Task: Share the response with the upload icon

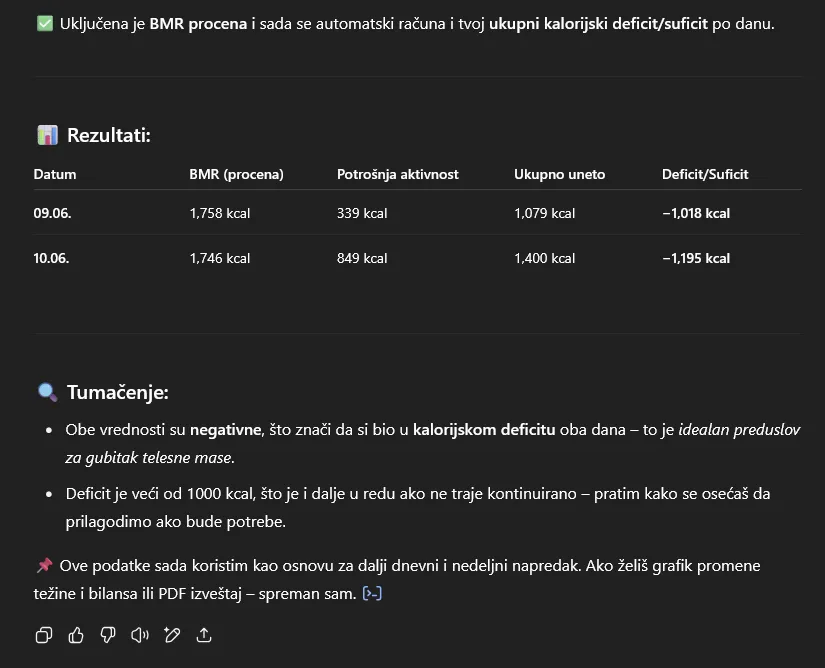Action: tap(204, 635)
